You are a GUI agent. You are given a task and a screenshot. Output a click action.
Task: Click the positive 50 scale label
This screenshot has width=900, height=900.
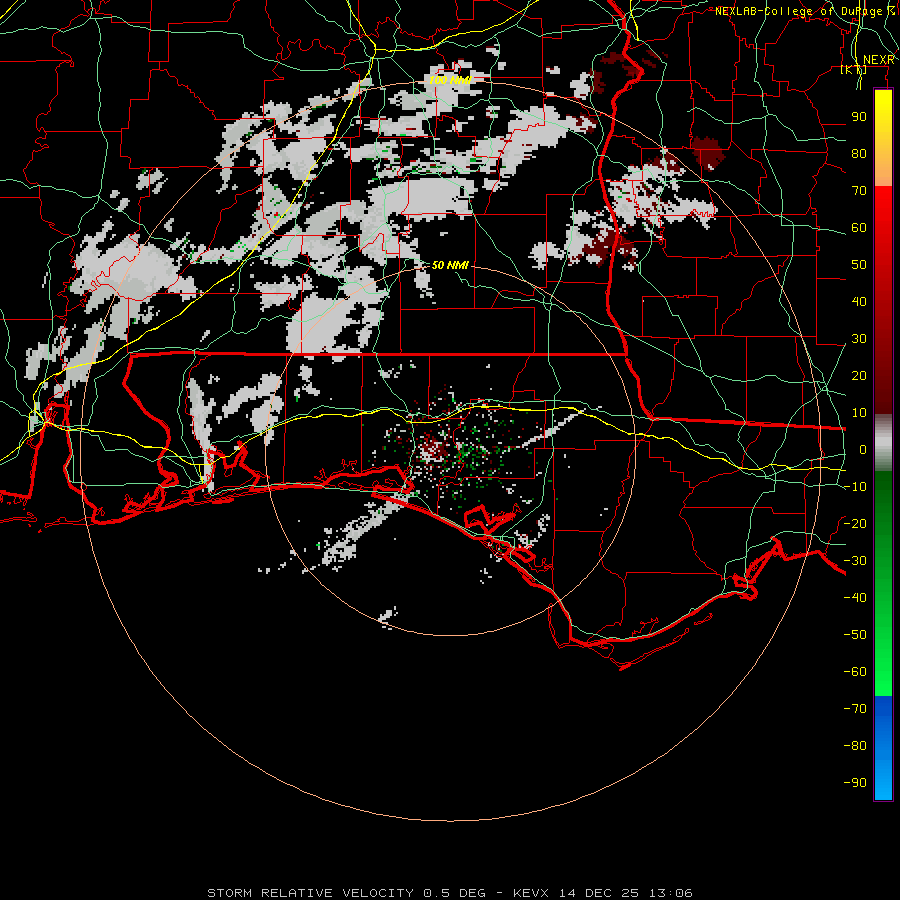(x=859, y=265)
